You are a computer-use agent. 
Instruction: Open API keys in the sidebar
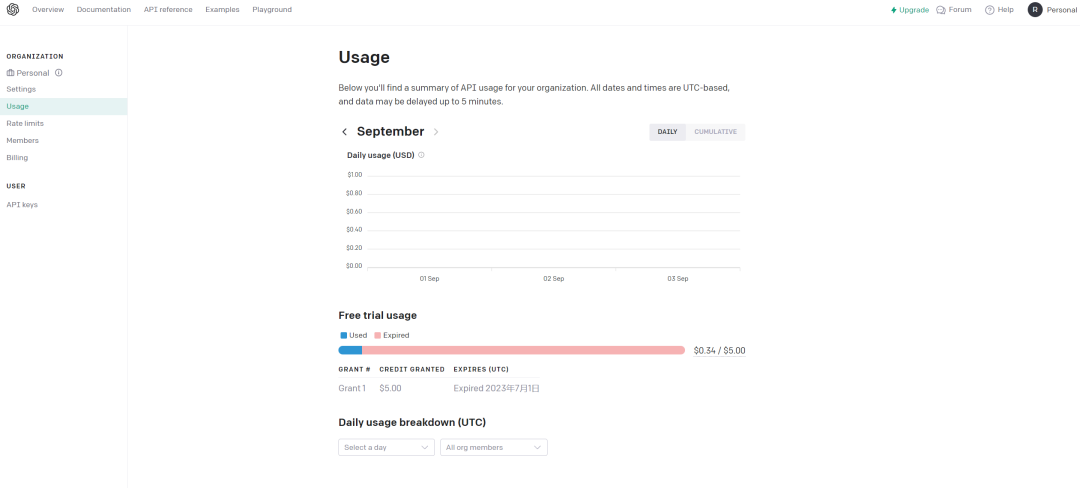[x=22, y=204]
